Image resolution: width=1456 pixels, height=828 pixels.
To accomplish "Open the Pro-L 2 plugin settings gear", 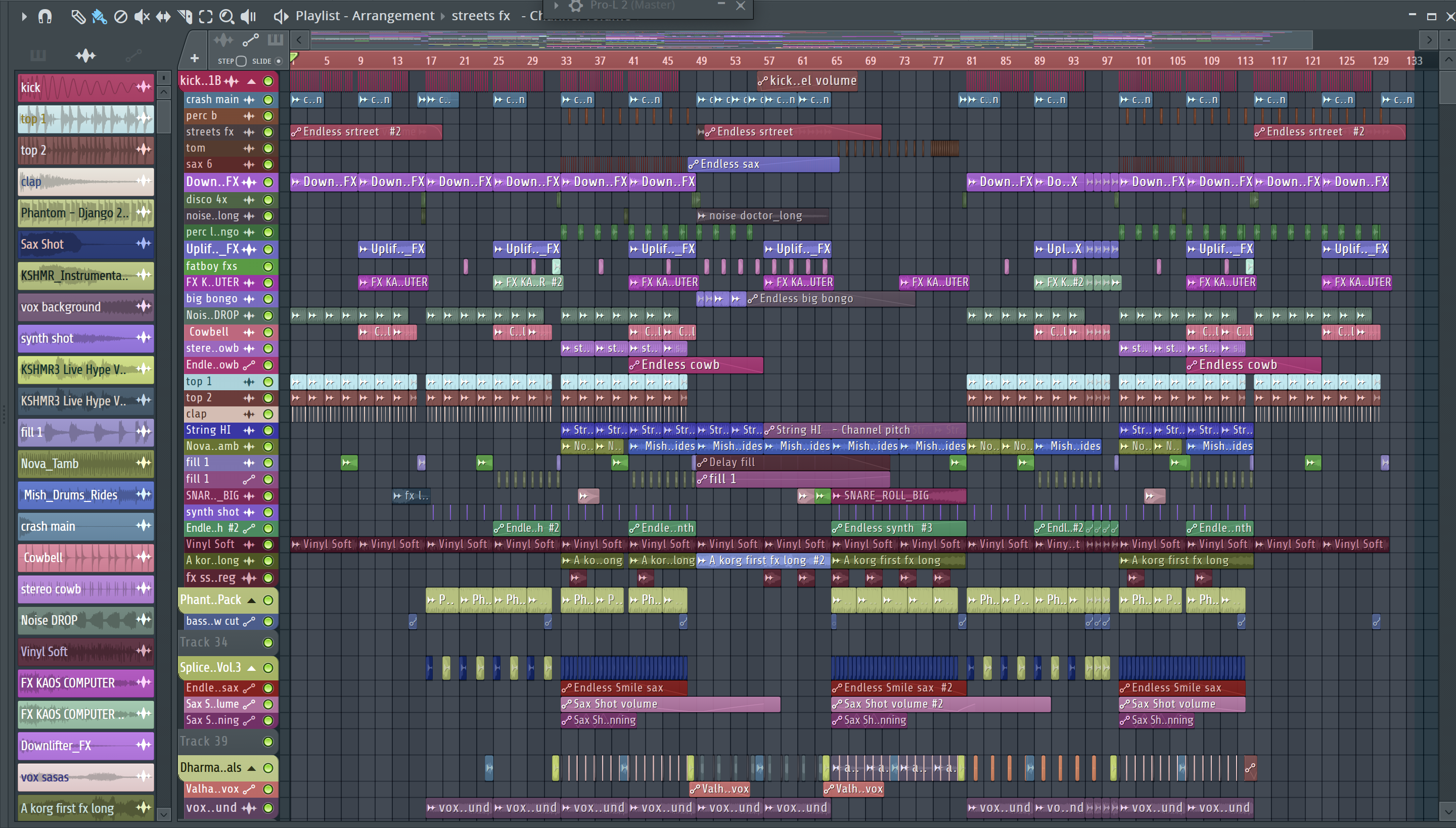I will pyautogui.click(x=575, y=6).
